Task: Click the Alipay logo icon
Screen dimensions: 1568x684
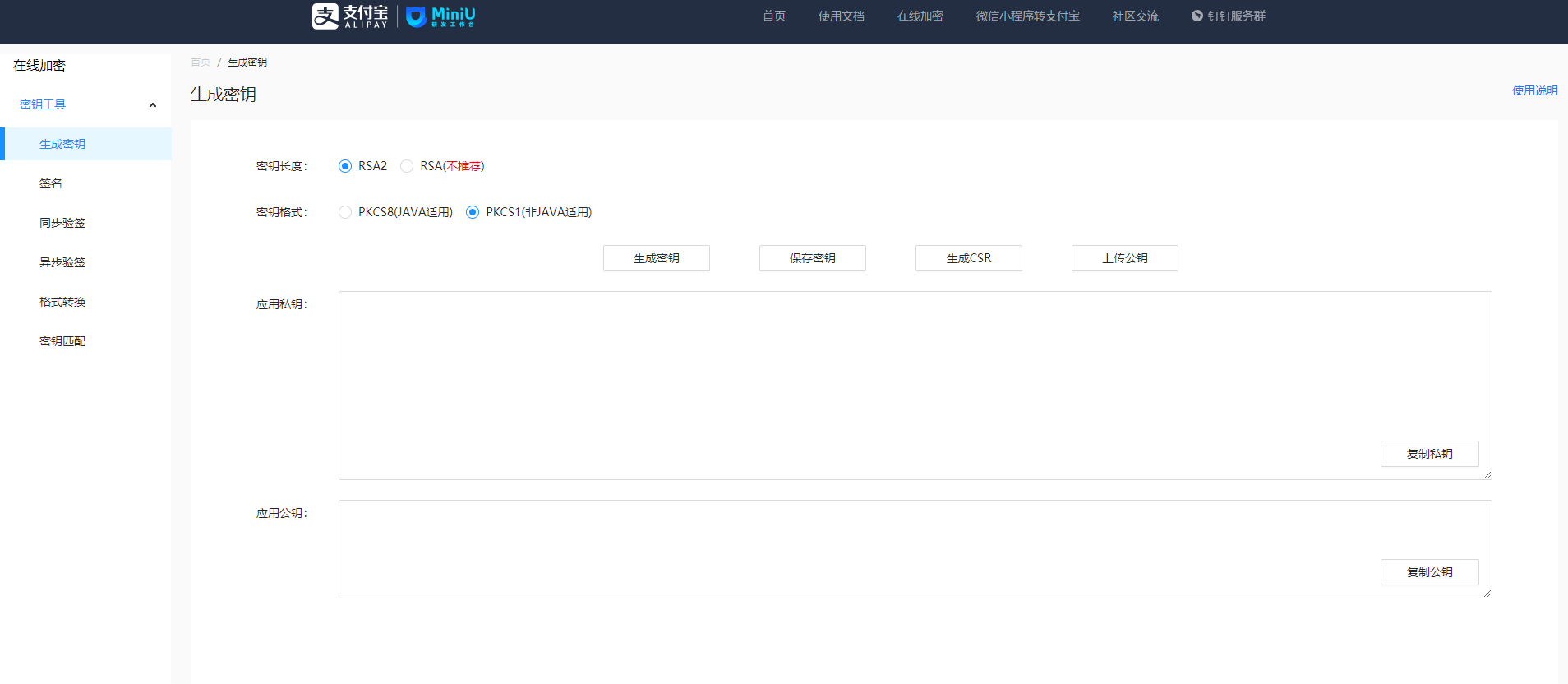Action: click(325, 16)
